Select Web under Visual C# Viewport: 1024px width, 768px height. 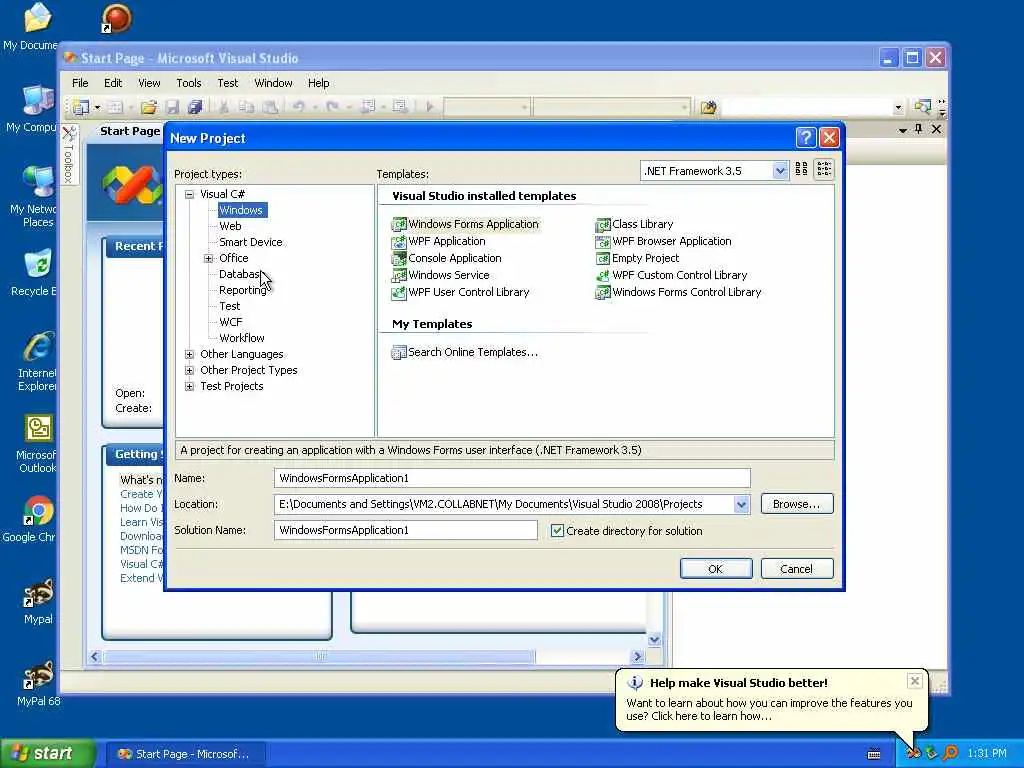pyautogui.click(x=230, y=226)
